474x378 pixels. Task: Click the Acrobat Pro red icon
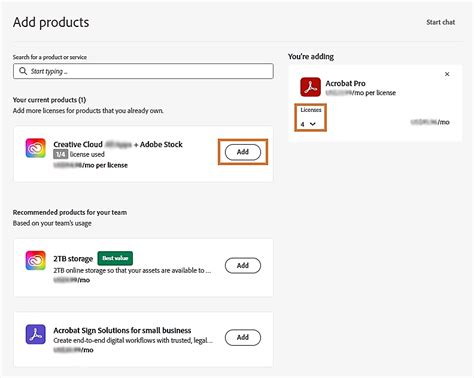click(x=310, y=87)
